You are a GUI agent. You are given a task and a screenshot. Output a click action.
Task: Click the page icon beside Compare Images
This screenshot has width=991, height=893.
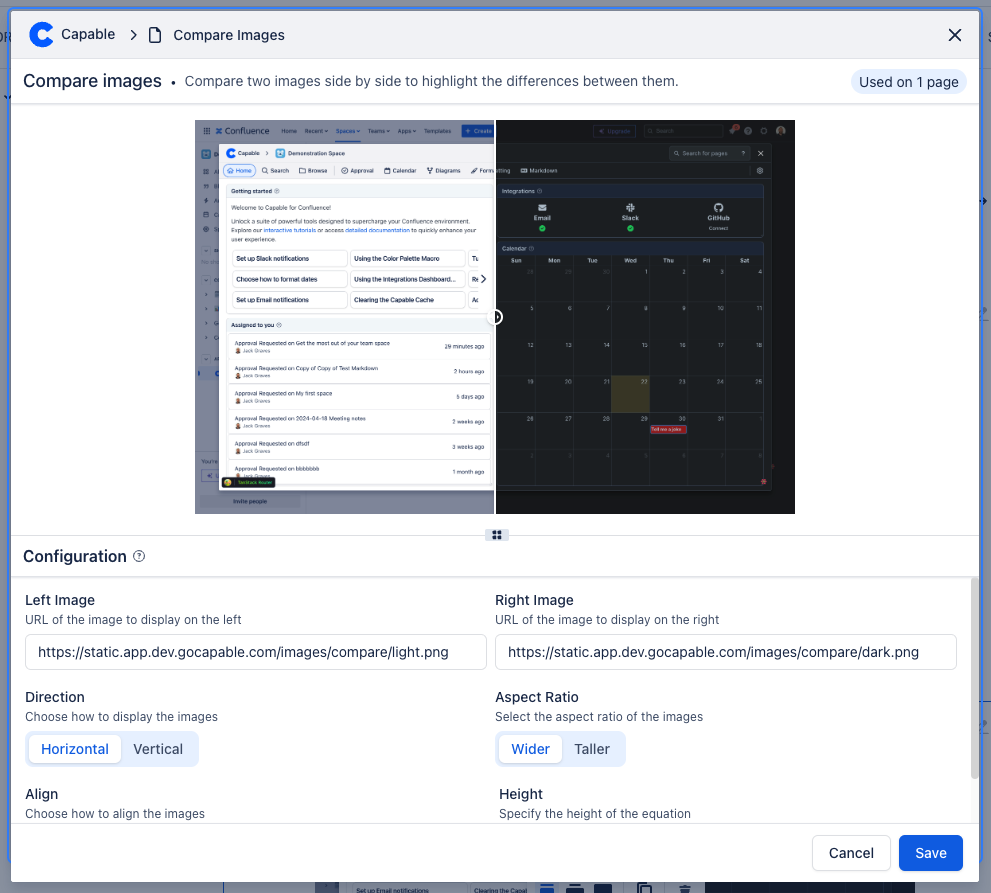coord(155,35)
